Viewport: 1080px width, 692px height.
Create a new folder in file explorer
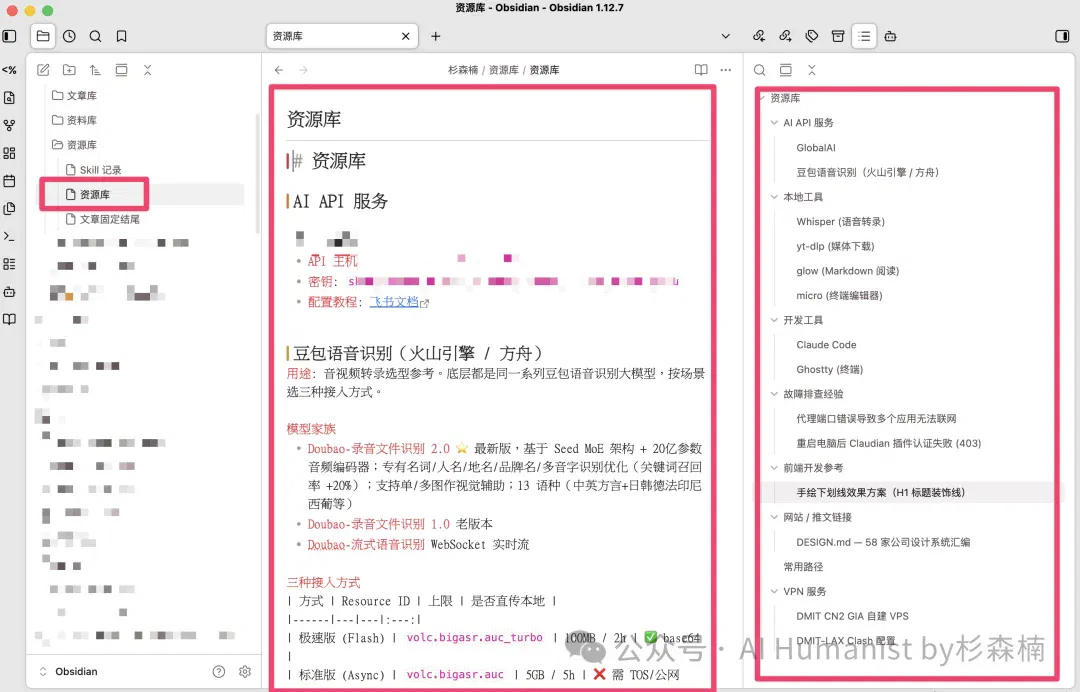[x=69, y=70]
